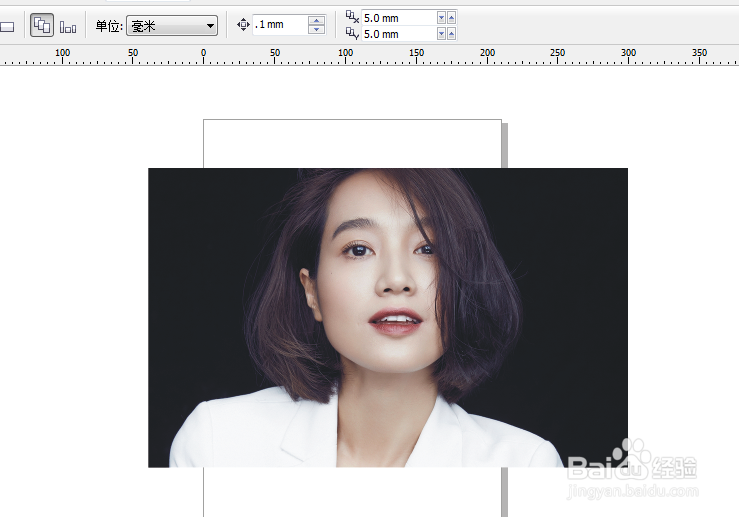Click the horizontal ruler at top
739x517 pixels.
coord(370,55)
